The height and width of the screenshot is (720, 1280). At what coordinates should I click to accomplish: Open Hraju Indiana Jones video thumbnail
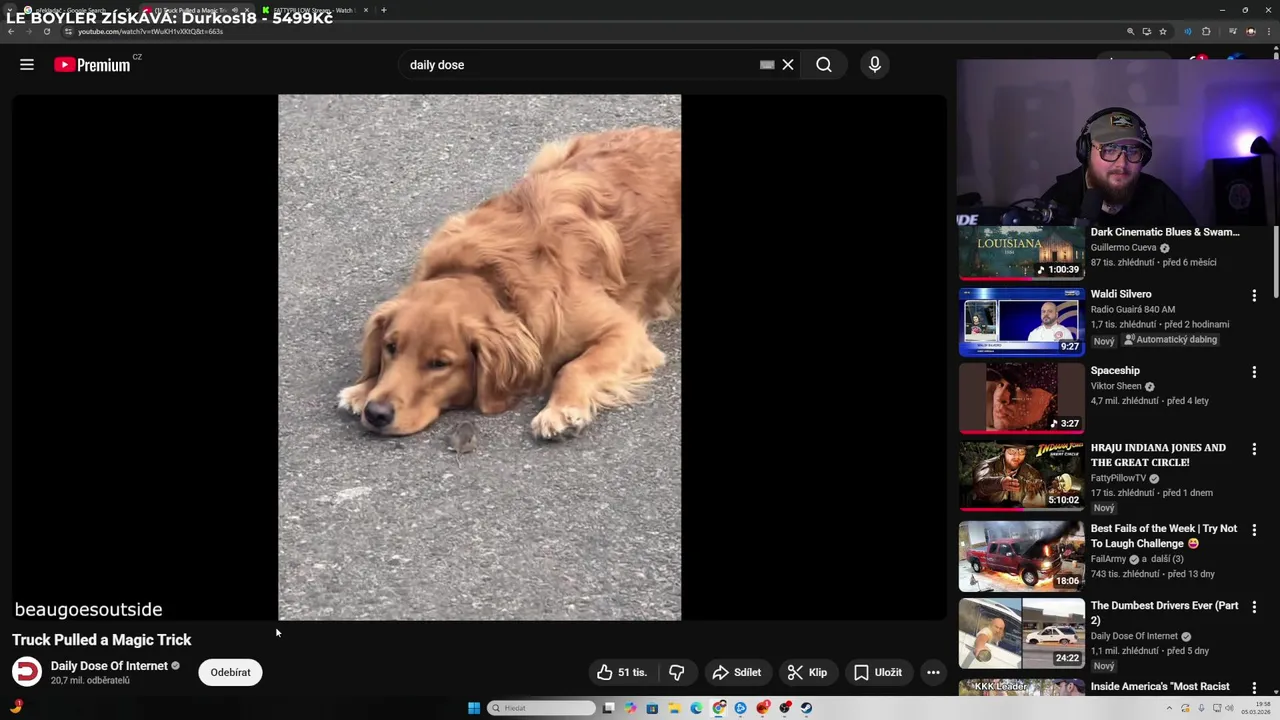[1021, 476]
